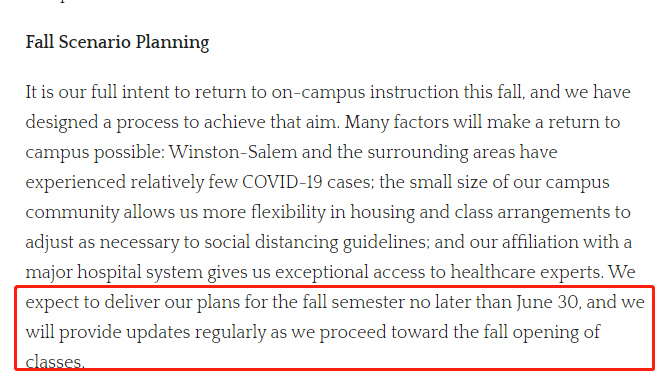657x381 pixels.
Task: Click the words "healthcare experts"
Action: point(527,272)
